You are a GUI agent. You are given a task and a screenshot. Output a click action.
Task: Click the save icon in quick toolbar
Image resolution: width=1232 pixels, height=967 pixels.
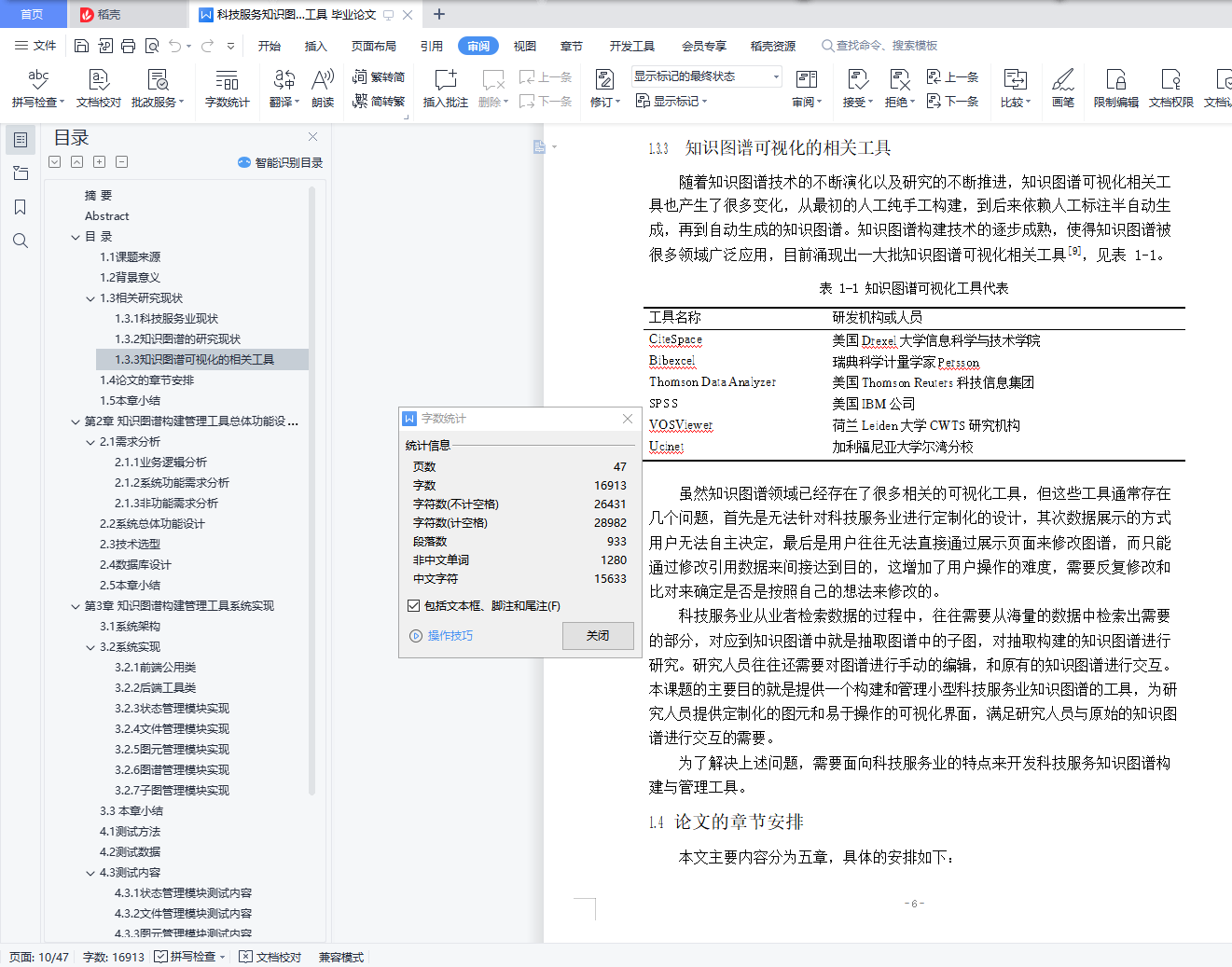tap(82, 46)
